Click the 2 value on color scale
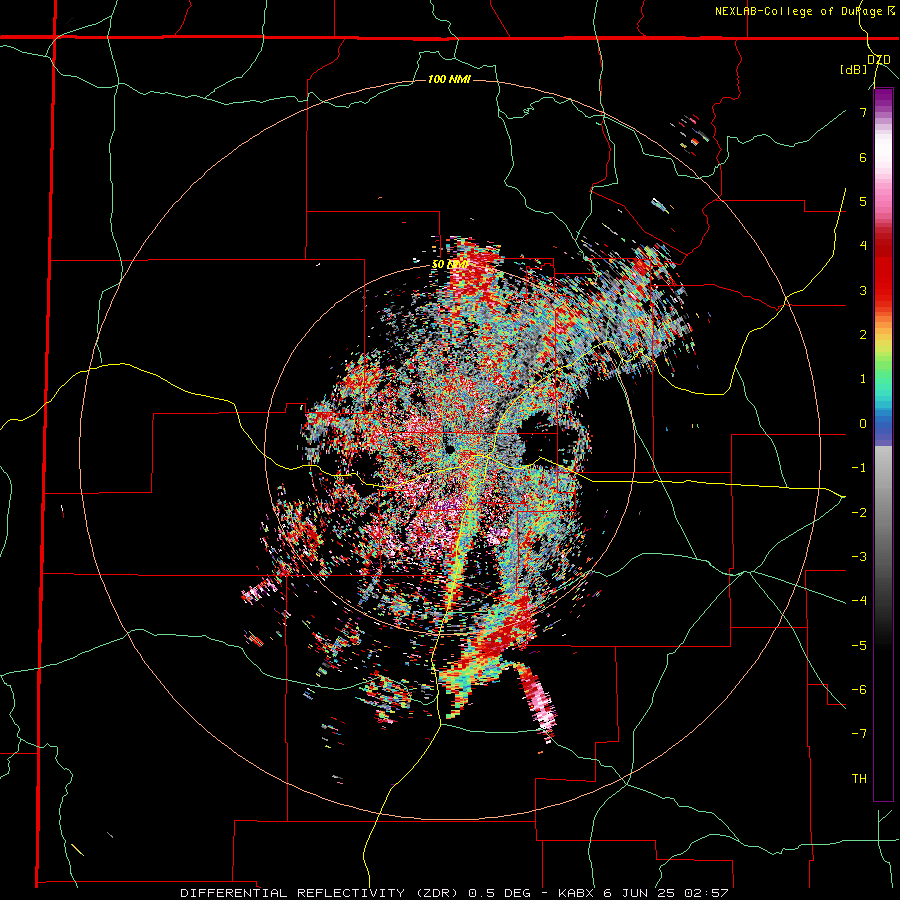This screenshot has width=900, height=900. click(x=863, y=335)
